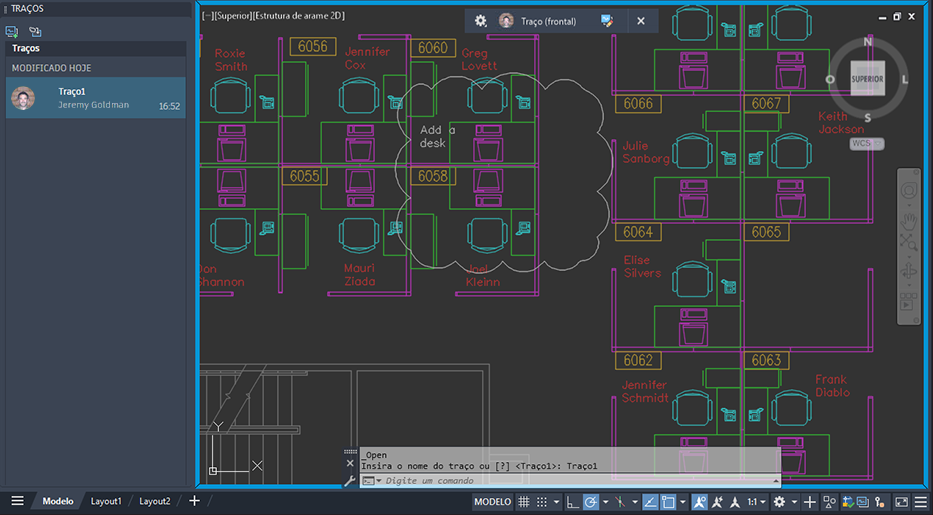933x515 pixels.
Task: Toggle the drawing grid display
Action: point(524,502)
